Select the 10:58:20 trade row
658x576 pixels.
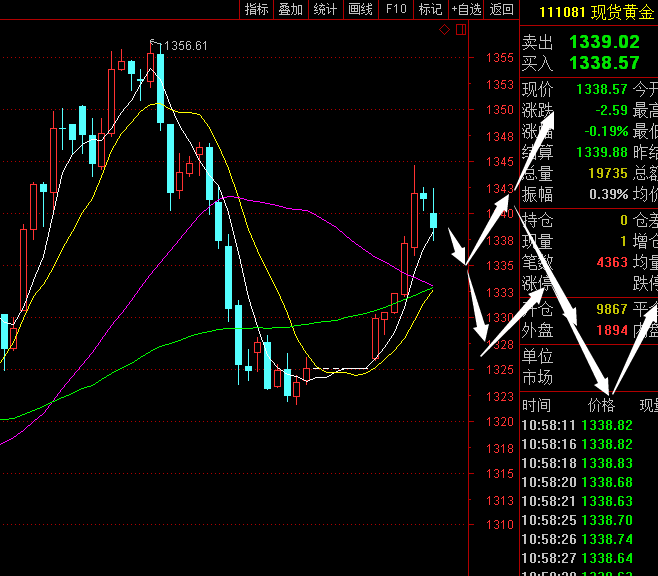pyautogui.click(x=577, y=482)
